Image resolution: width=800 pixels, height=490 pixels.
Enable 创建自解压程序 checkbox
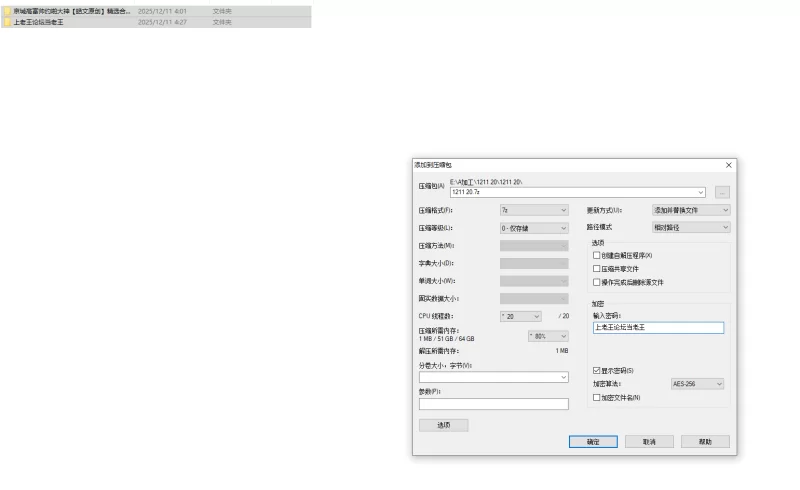(x=596, y=255)
